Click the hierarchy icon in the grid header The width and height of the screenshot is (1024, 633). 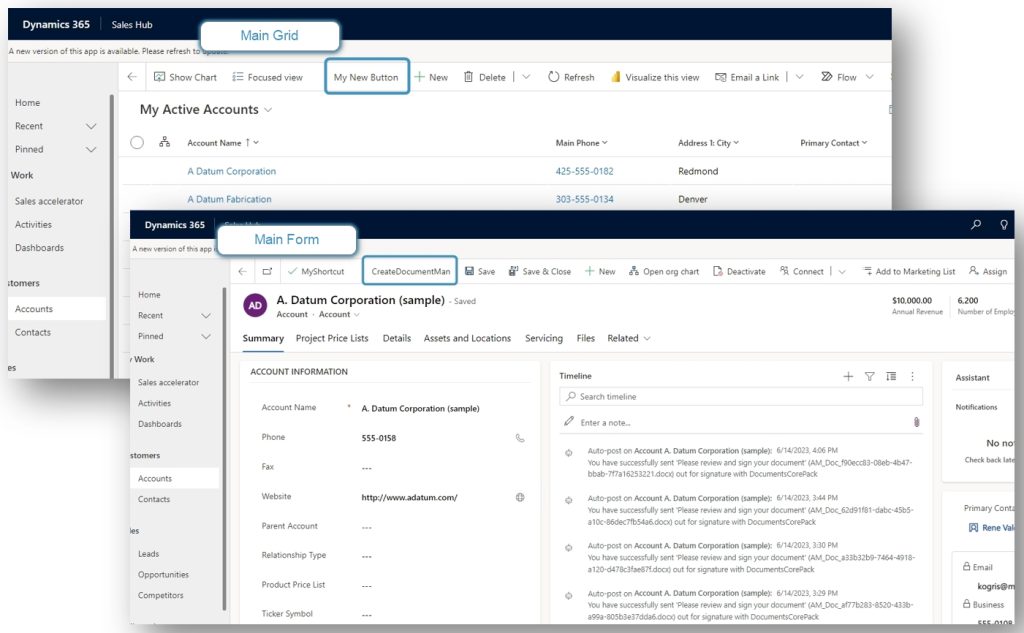[165, 142]
